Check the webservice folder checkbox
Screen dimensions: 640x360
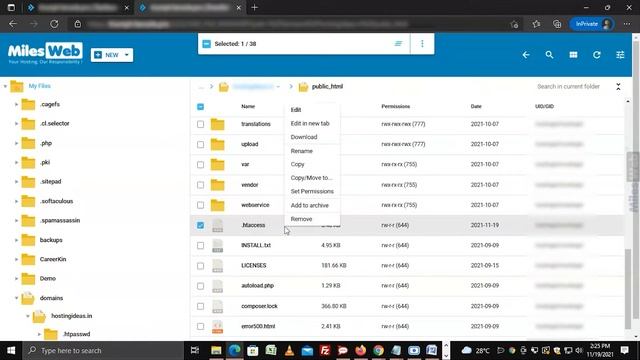[x=200, y=205]
